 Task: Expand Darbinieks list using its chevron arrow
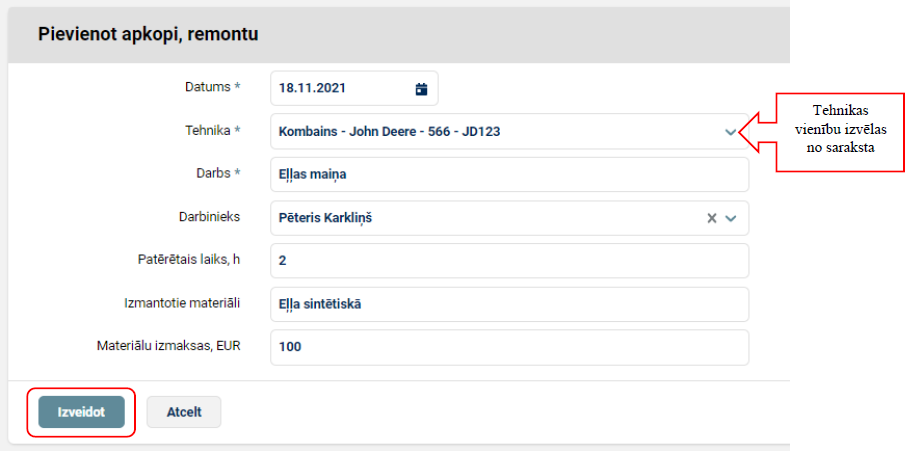click(731, 218)
